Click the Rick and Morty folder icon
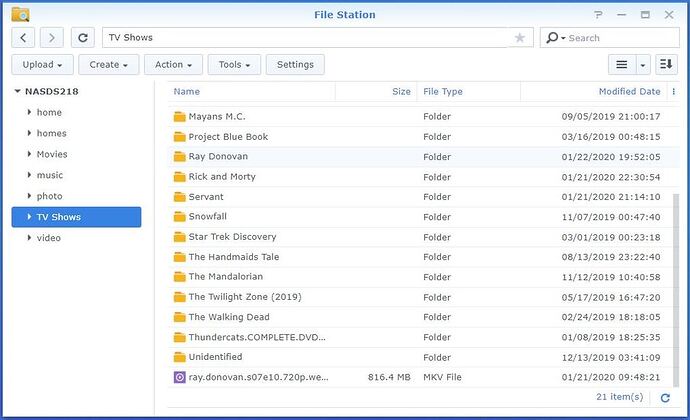 pos(180,177)
